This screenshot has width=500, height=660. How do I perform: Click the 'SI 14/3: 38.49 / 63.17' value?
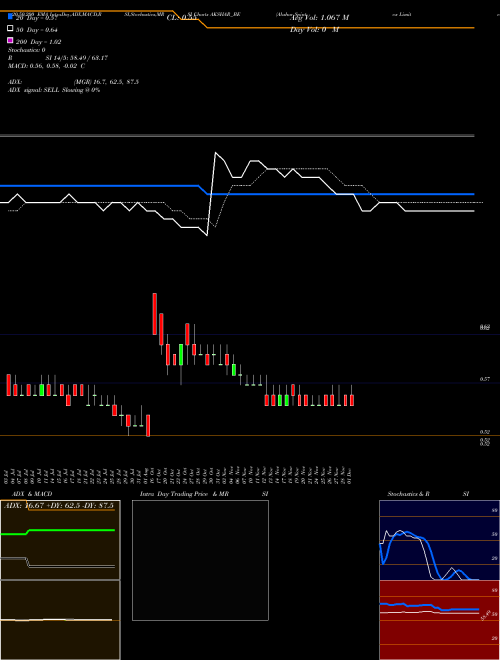pos(76,58)
